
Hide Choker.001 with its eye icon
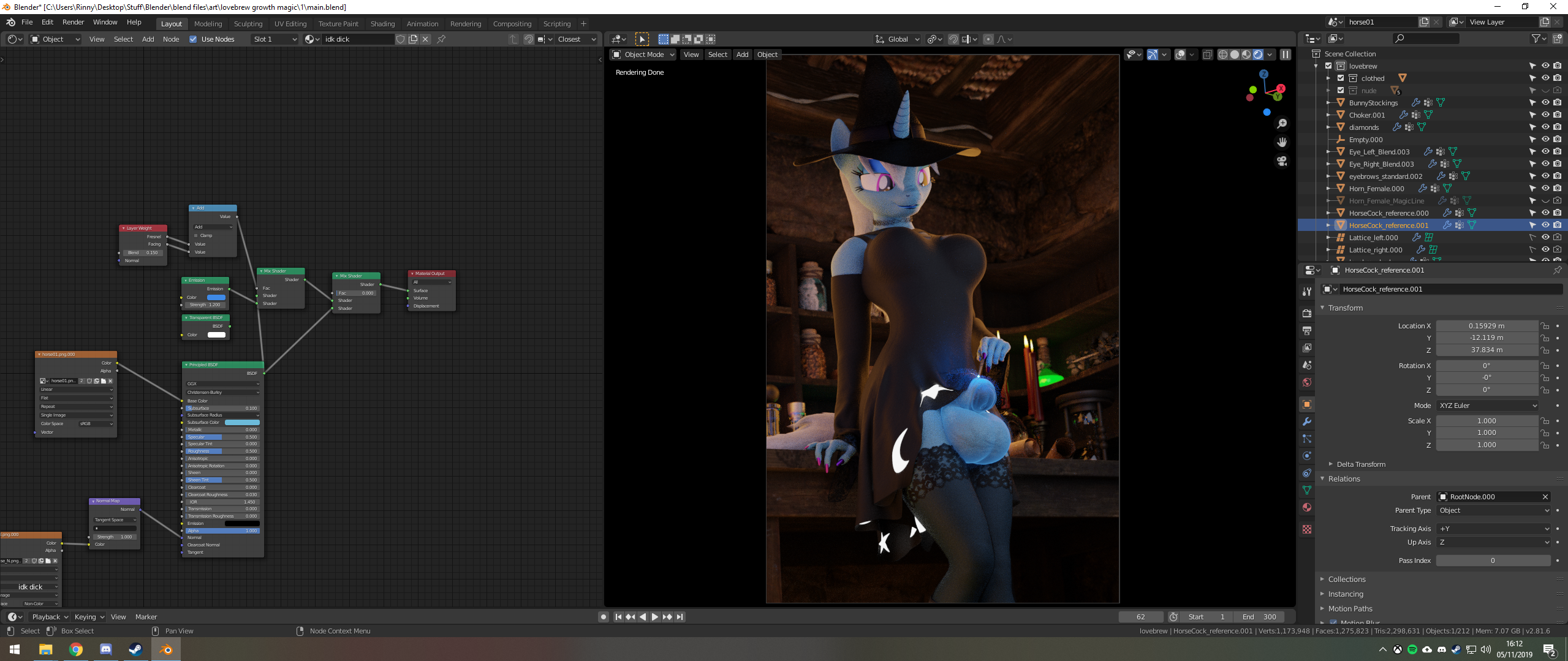[1545, 115]
